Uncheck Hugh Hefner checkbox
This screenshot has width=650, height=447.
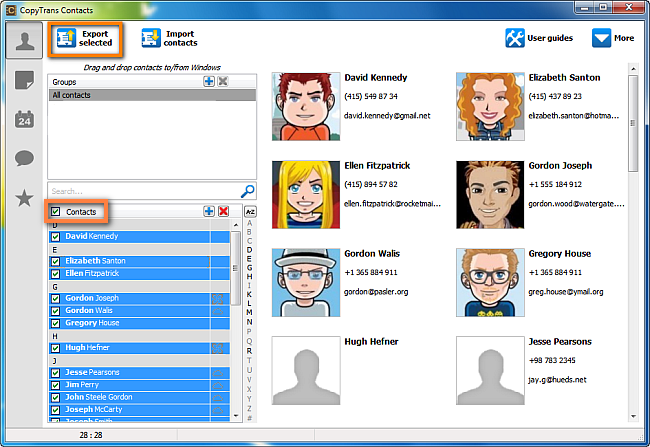pos(55,348)
